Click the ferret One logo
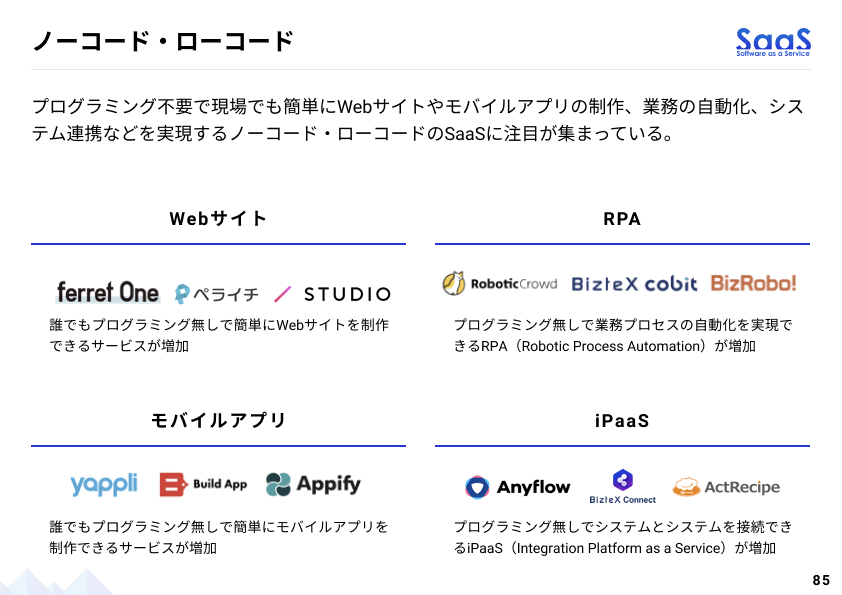 point(107,292)
